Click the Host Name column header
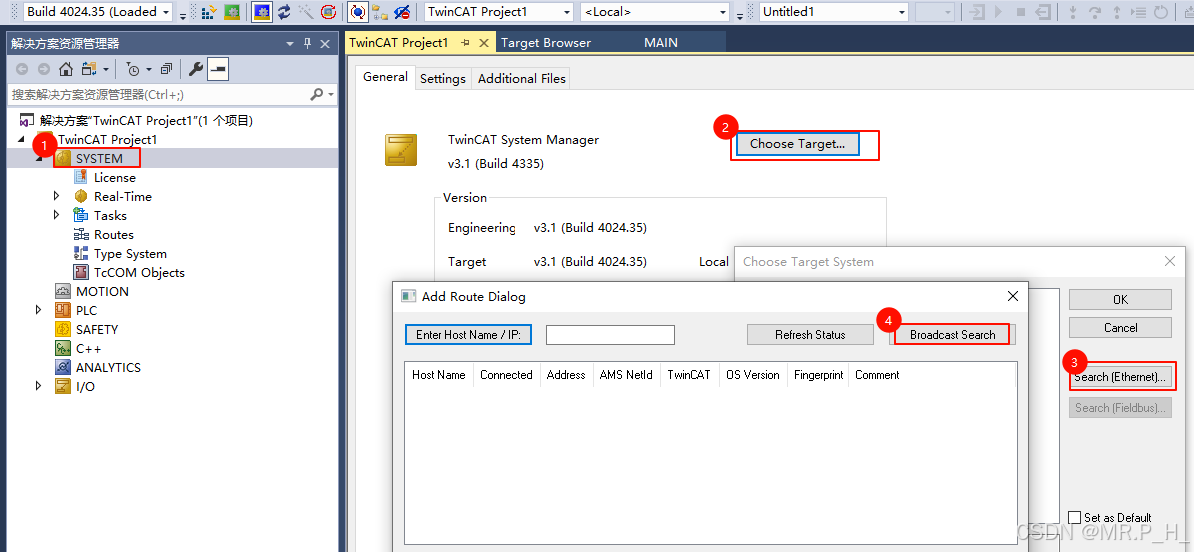 tap(439, 375)
